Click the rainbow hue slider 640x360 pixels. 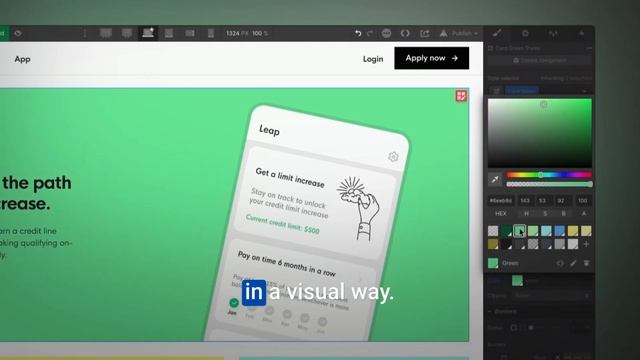[x=549, y=175]
